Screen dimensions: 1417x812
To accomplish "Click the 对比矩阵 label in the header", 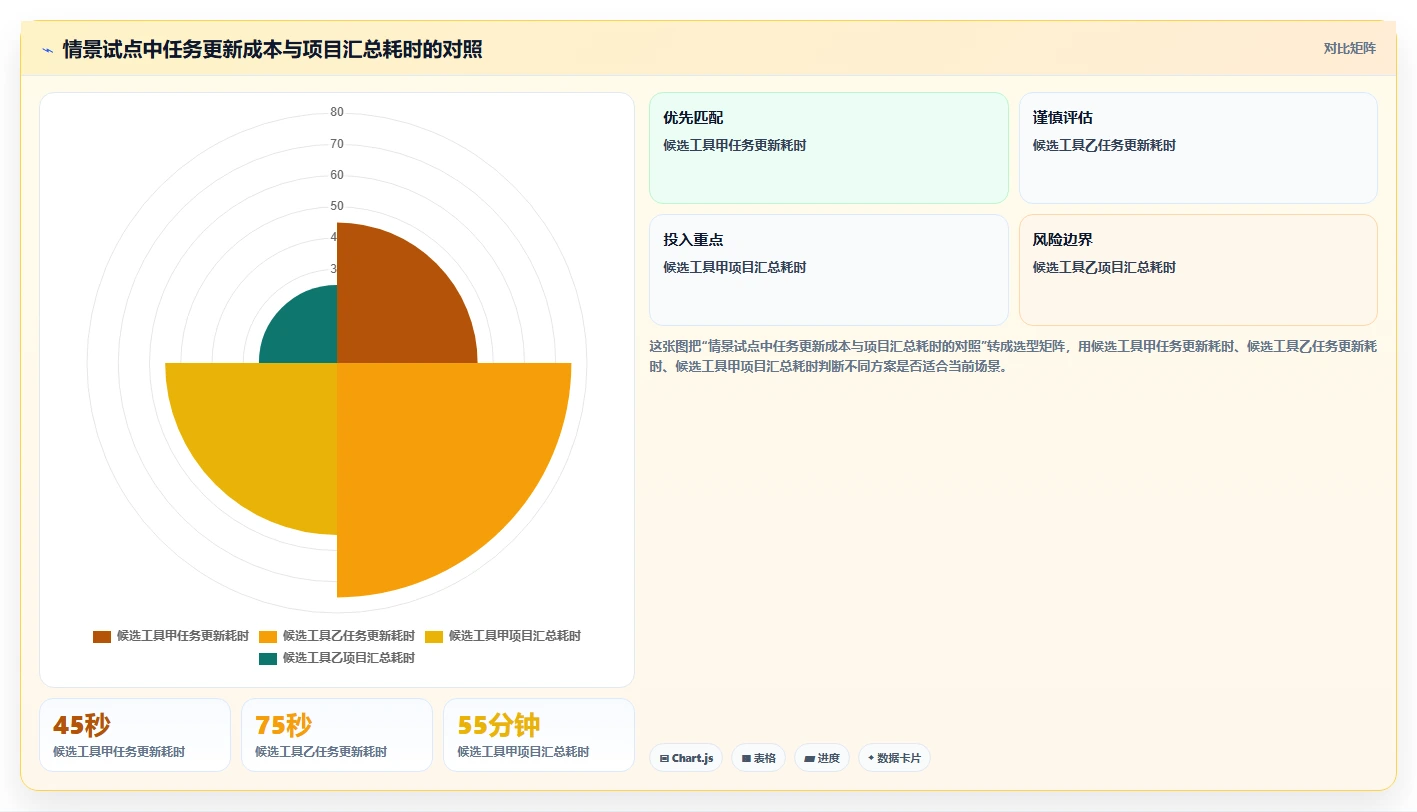I will point(1349,49).
